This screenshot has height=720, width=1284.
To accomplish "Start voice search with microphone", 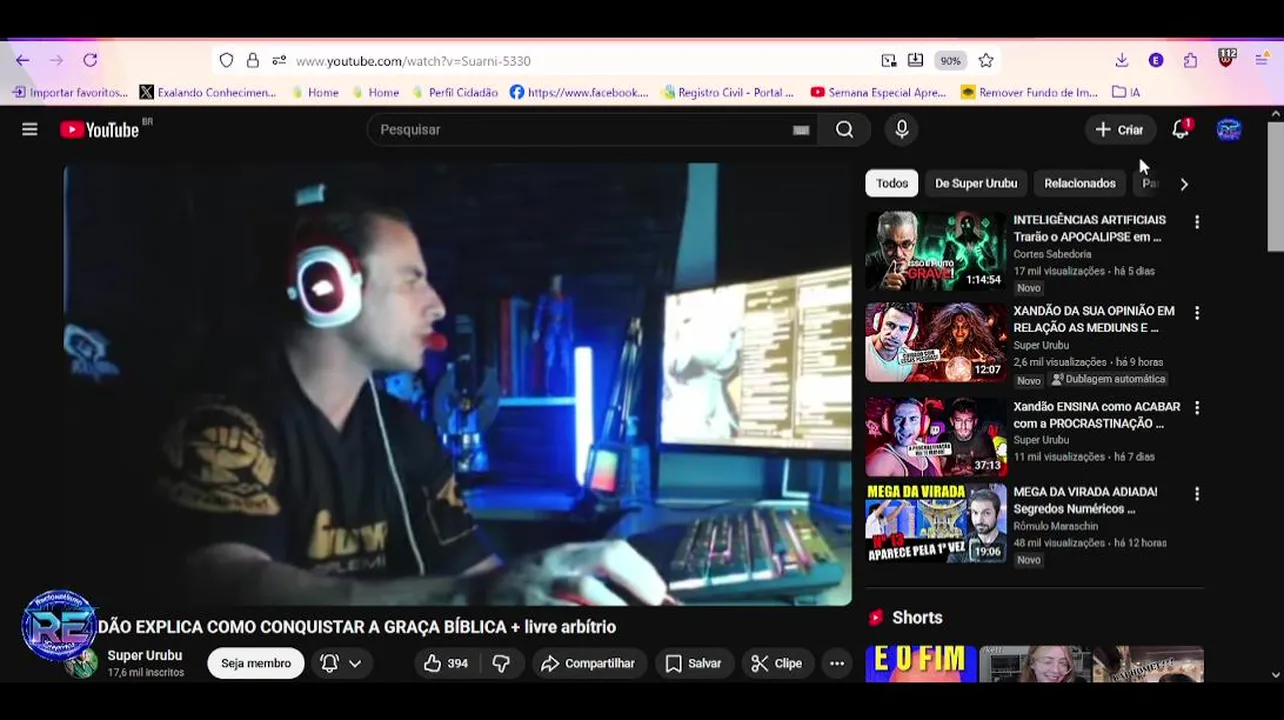I will click(902, 129).
